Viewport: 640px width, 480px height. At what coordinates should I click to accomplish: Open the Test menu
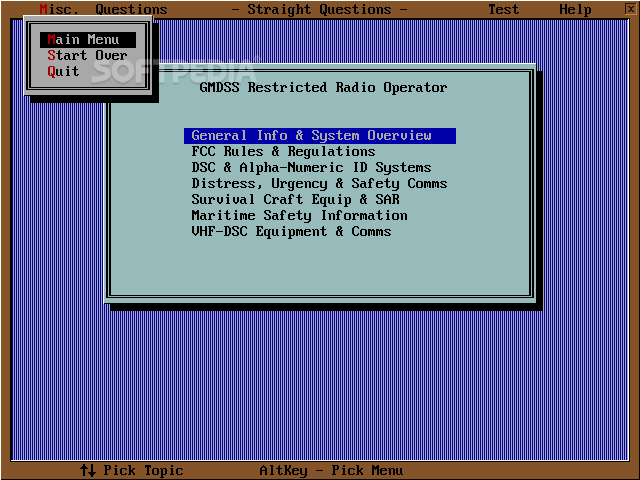[504, 9]
